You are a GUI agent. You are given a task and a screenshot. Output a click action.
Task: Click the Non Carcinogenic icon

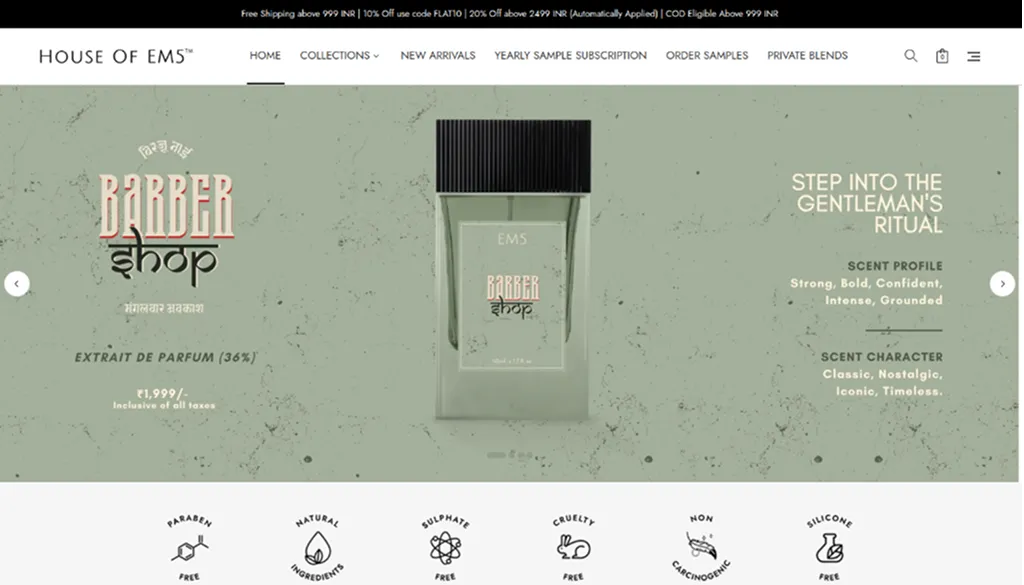pyautogui.click(x=701, y=548)
